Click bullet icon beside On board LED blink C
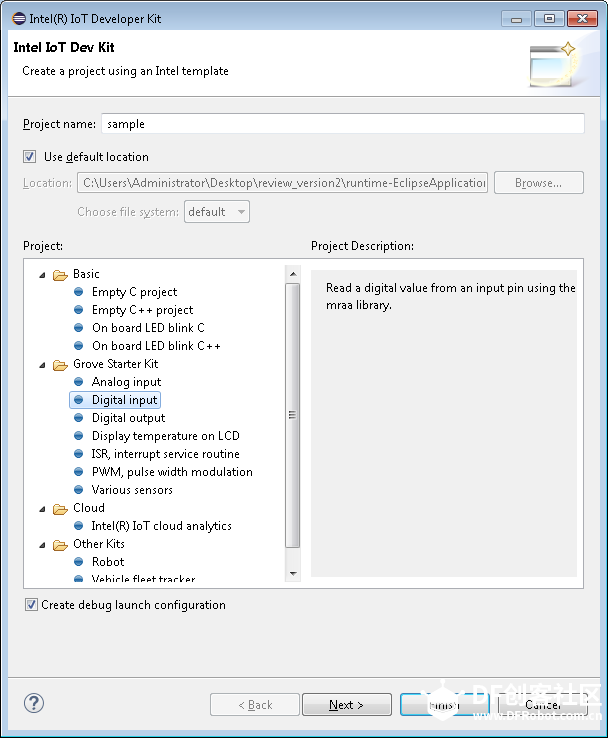 pyautogui.click(x=79, y=328)
